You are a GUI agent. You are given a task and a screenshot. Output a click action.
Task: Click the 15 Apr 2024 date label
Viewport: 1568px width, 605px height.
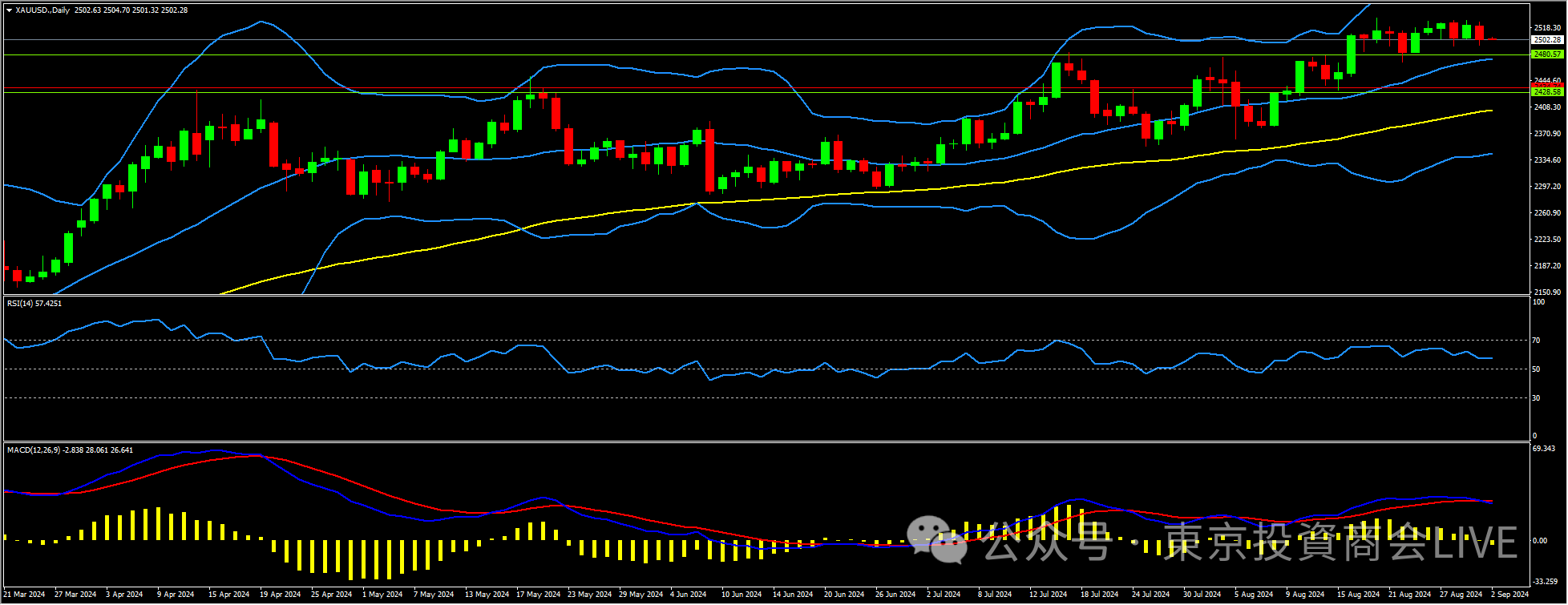click(229, 595)
